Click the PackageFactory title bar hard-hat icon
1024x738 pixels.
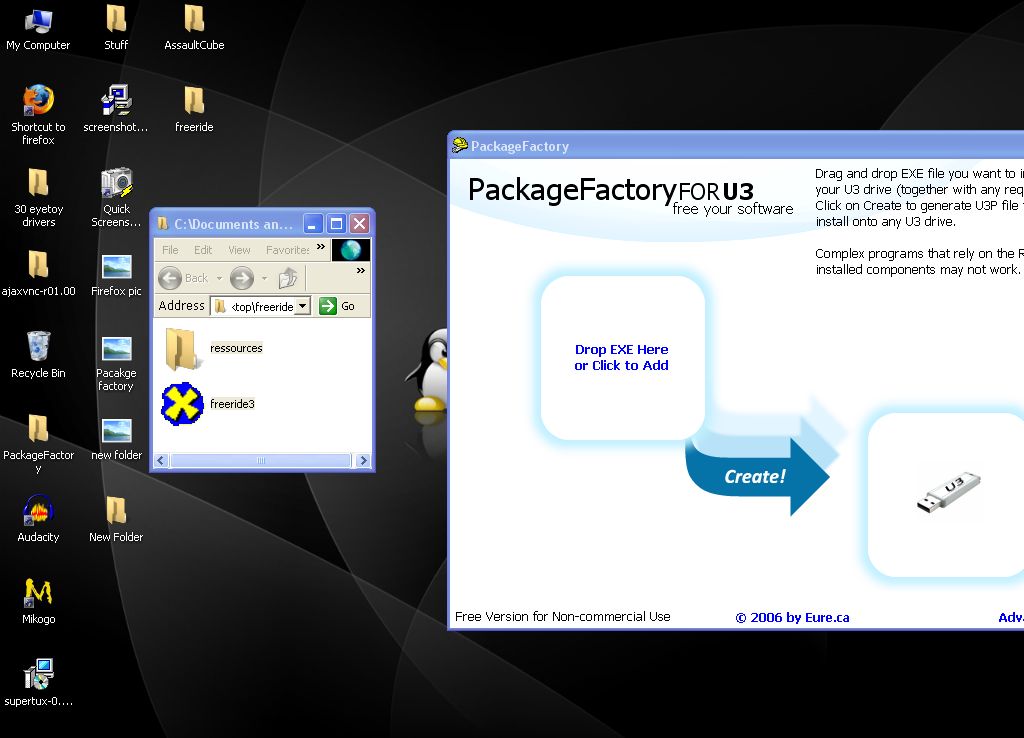[x=460, y=144]
